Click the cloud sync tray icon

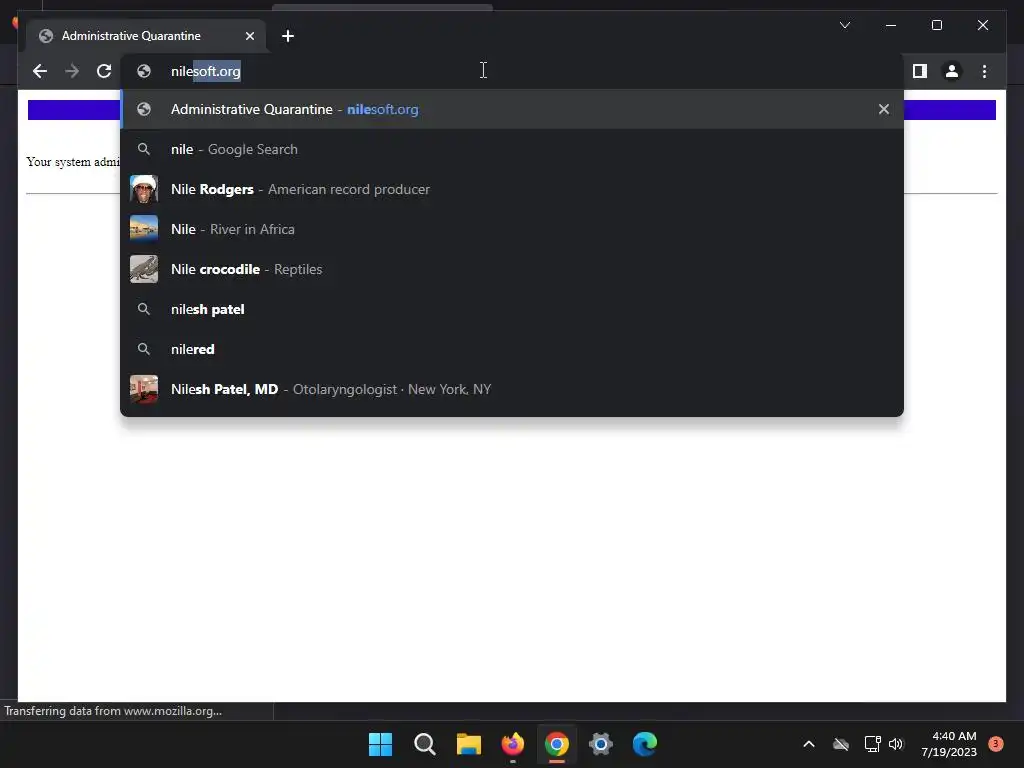pyautogui.click(x=841, y=744)
